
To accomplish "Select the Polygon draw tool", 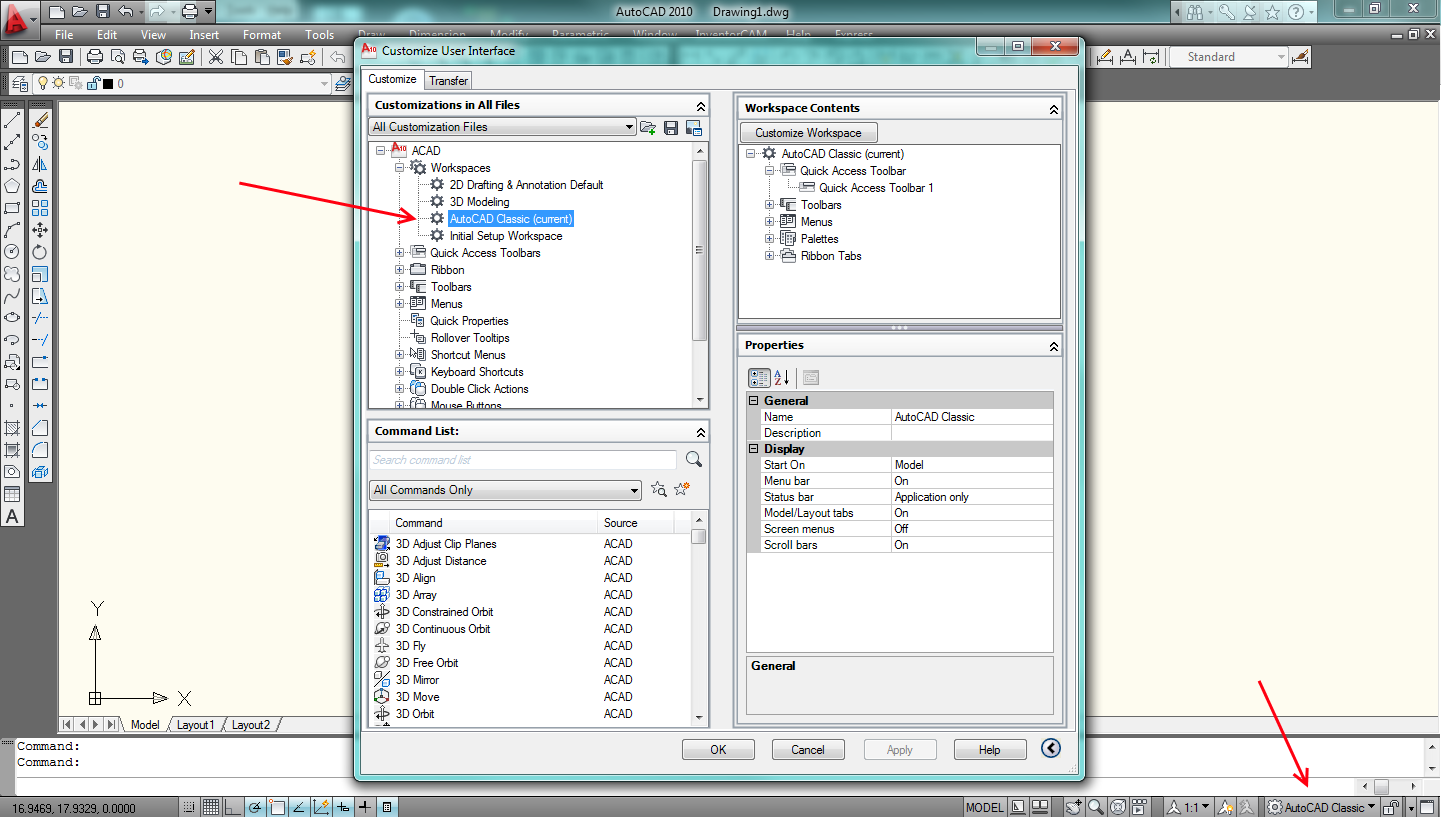I will point(12,186).
